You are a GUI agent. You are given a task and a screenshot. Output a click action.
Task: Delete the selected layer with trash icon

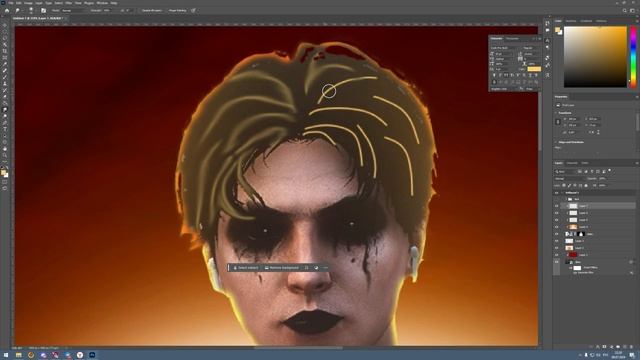[x=631, y=347]
